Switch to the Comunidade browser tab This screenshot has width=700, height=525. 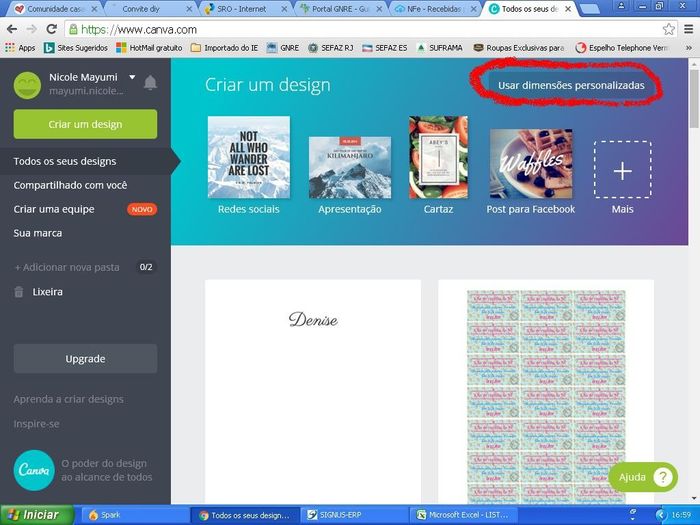coord(54,8)
